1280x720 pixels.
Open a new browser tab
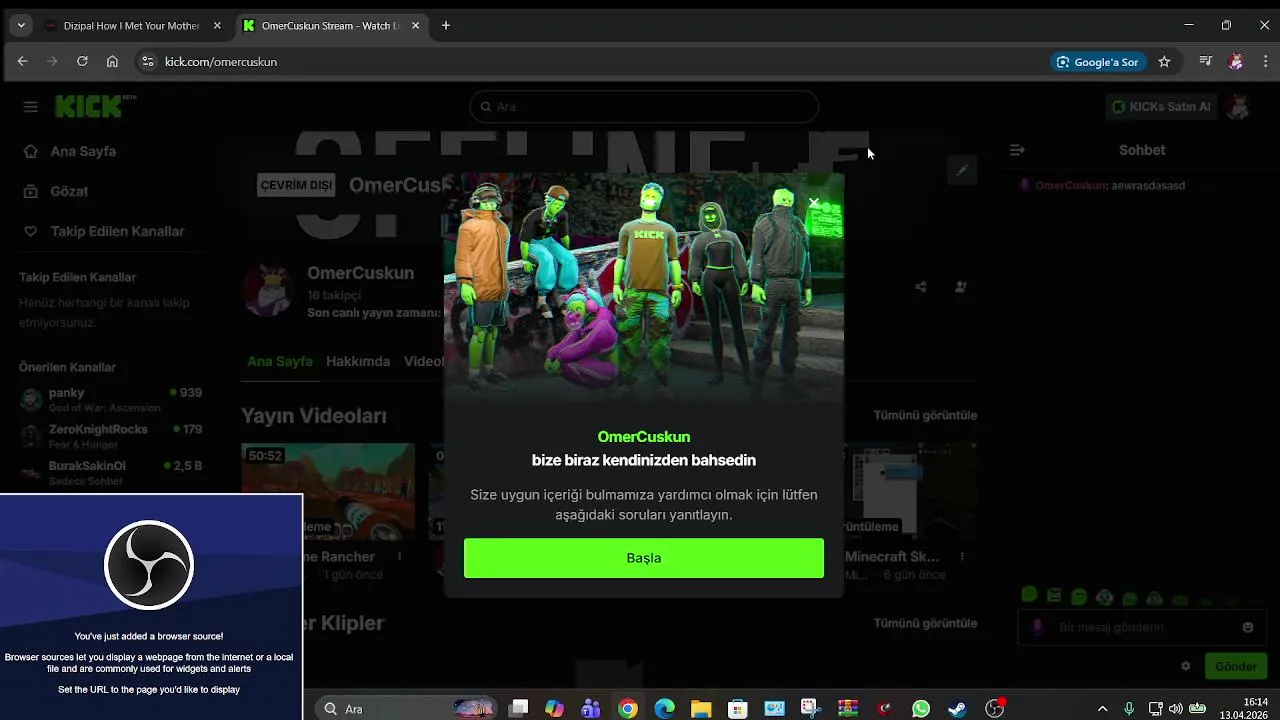point(446,25)
